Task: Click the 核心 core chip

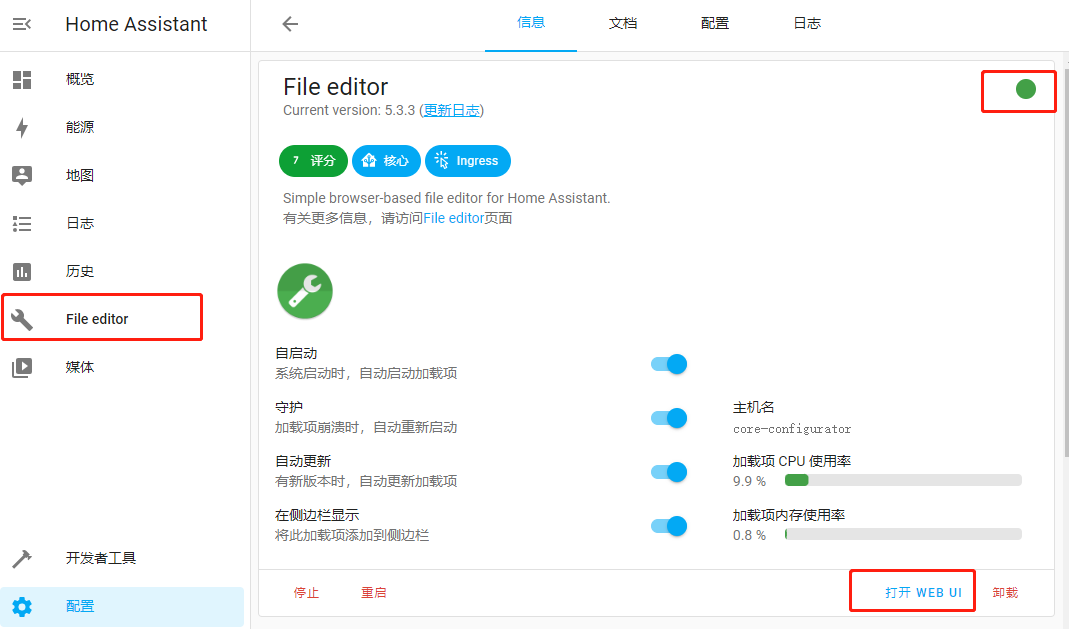Action: [x=386, y=161]
